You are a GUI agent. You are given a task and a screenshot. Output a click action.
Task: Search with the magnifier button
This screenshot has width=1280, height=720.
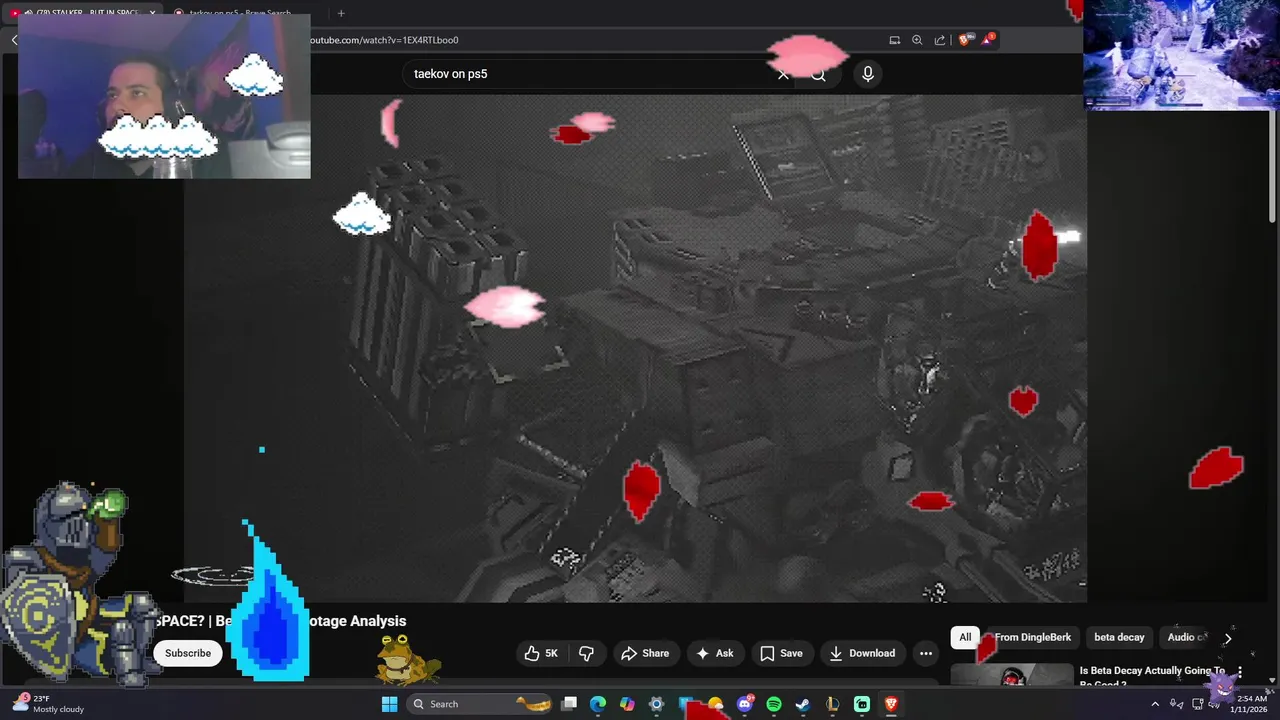[x=818, y=74]
